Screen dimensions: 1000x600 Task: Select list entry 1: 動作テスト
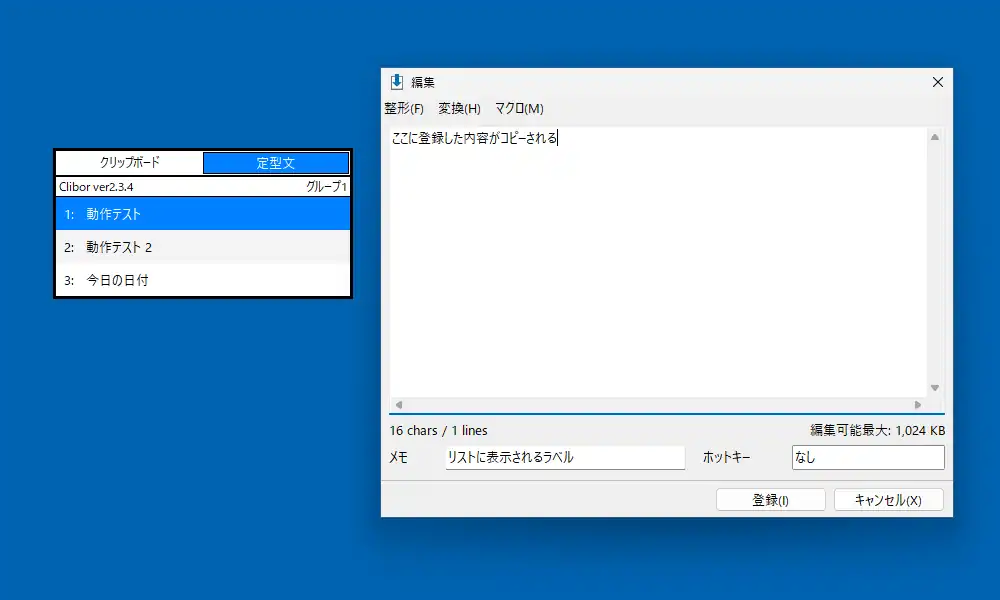203,214
